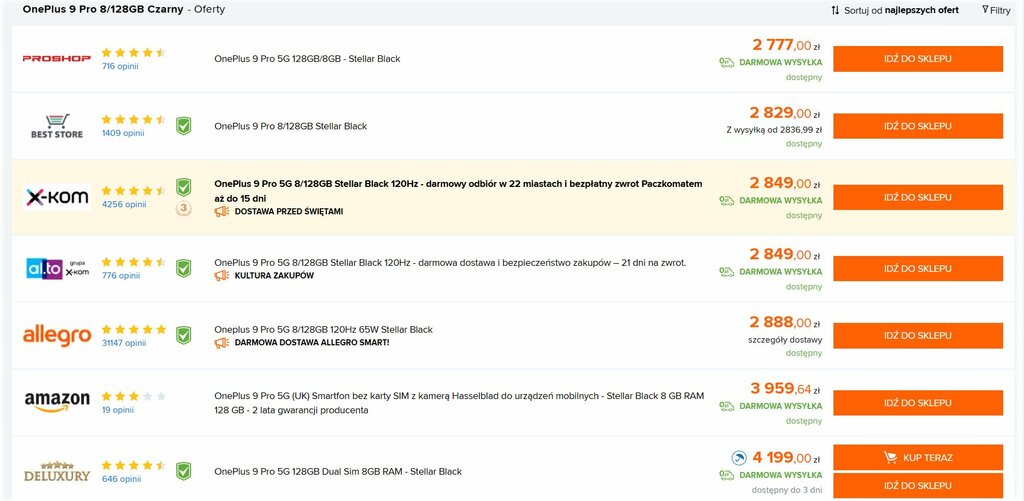Click the delivery truck icon in Amazon row

(726, 406)
